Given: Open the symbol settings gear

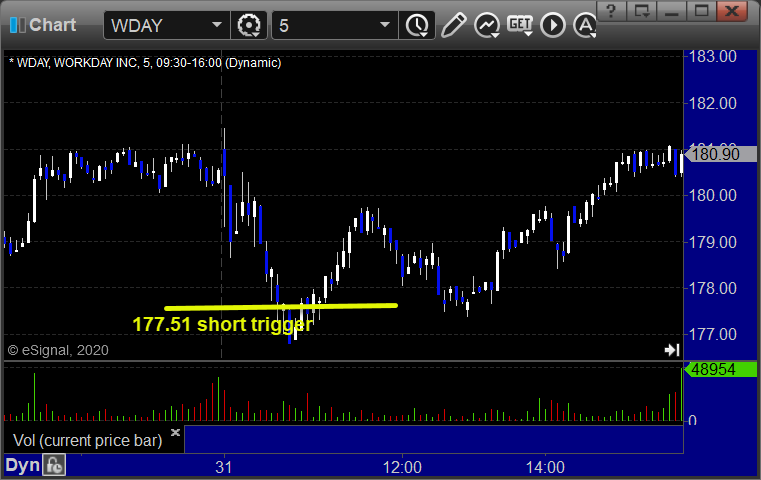Looking at the screenshot, I should tap(249, 25).
